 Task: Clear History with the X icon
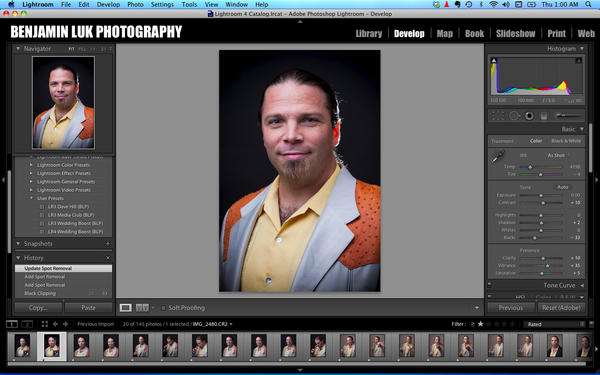(108, 258)
